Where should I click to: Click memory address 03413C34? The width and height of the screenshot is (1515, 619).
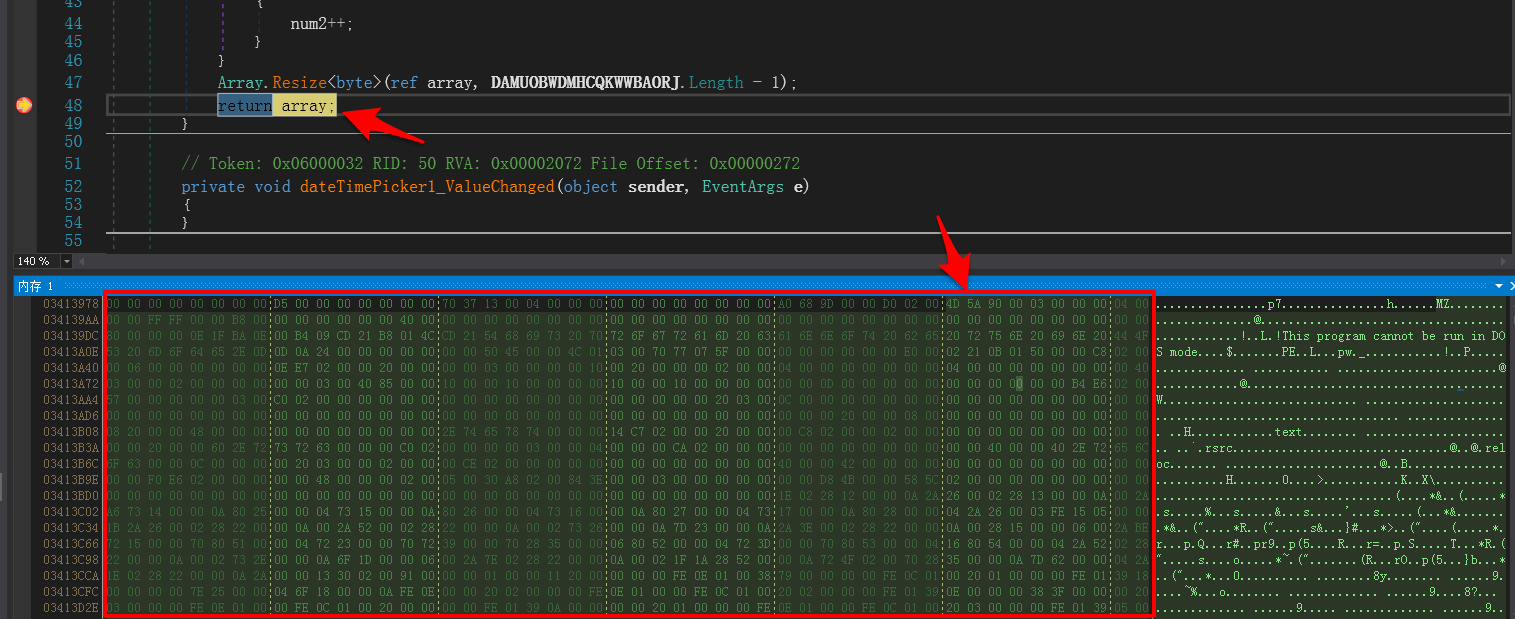71,528
